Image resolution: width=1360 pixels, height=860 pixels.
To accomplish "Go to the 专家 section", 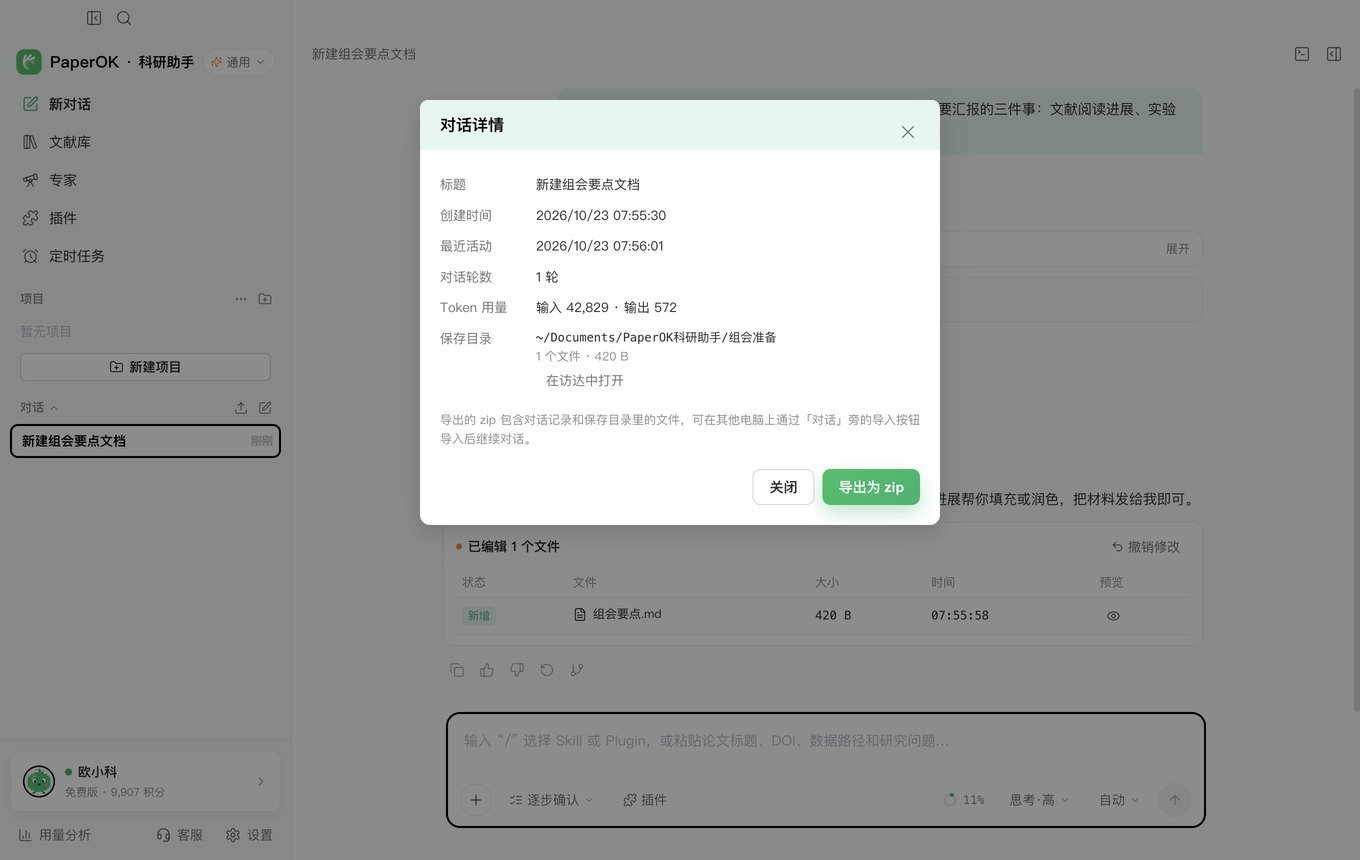I will pos(145,180).
